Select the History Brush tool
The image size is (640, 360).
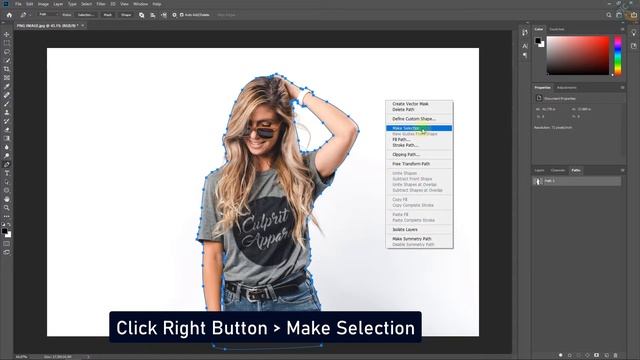pos(7,121)
